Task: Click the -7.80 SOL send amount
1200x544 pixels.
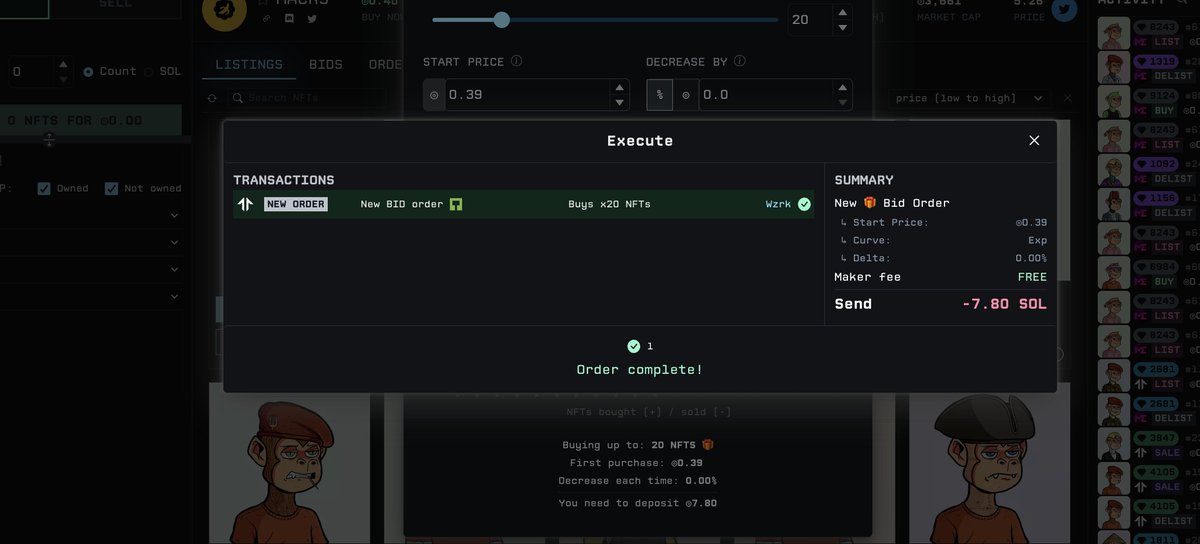Action: [1004, 304]
